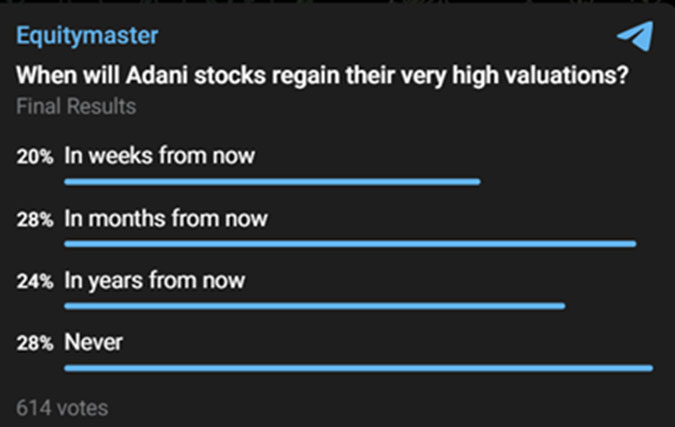The height and width of the screenshot is (427, 675).
Task: Select the 'In months from now' option
Action: (x=166, y=218)
